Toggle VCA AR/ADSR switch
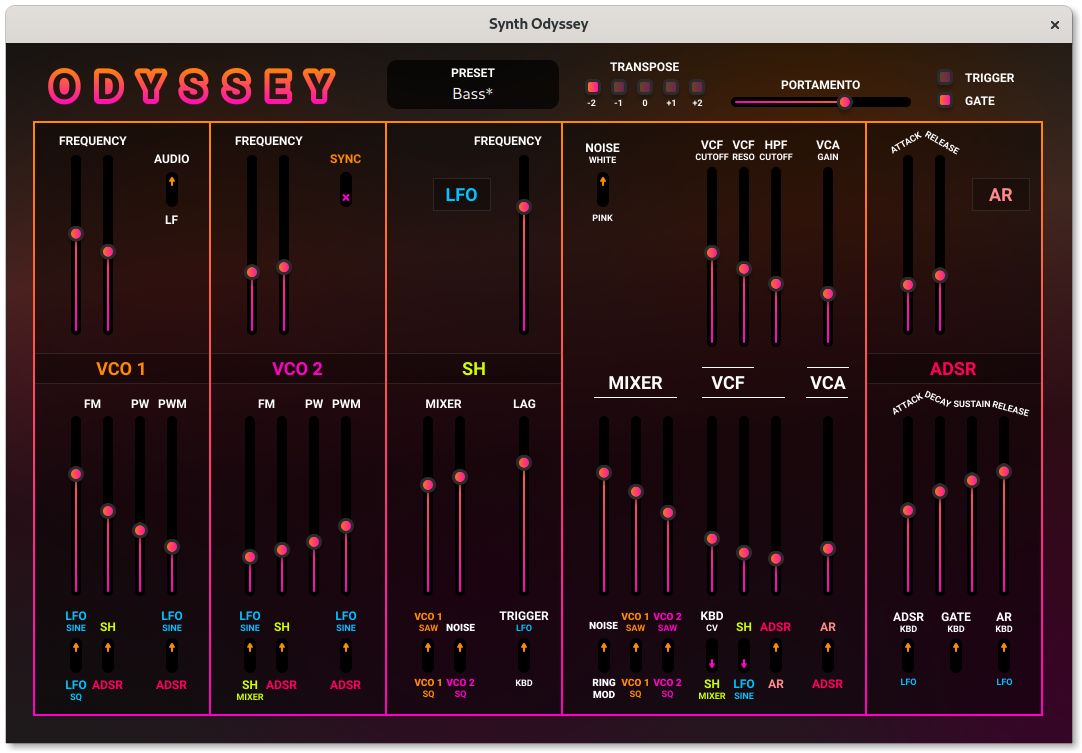Image resolution: width=1082 pixels, height=753 pixels. click(x=827, y=656)
